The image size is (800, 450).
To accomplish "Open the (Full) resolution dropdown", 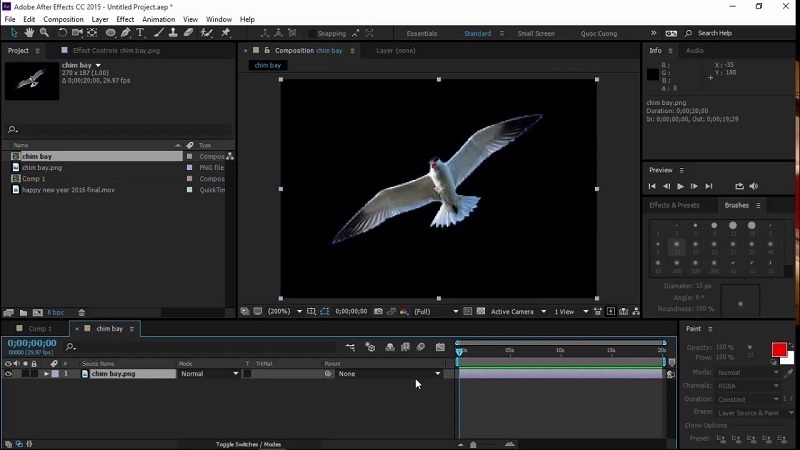I will click(435, 311).
